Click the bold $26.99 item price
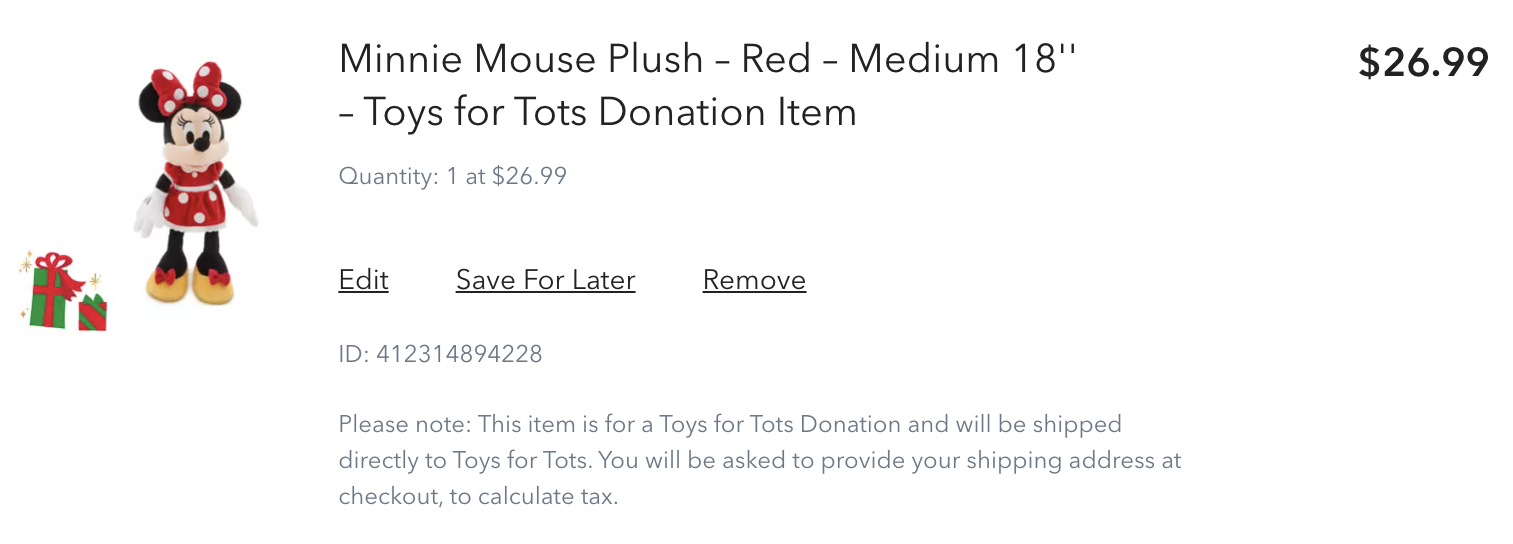Image resolution: width=1513 pixels, height=544 pixels. [x=1423, y=63]
